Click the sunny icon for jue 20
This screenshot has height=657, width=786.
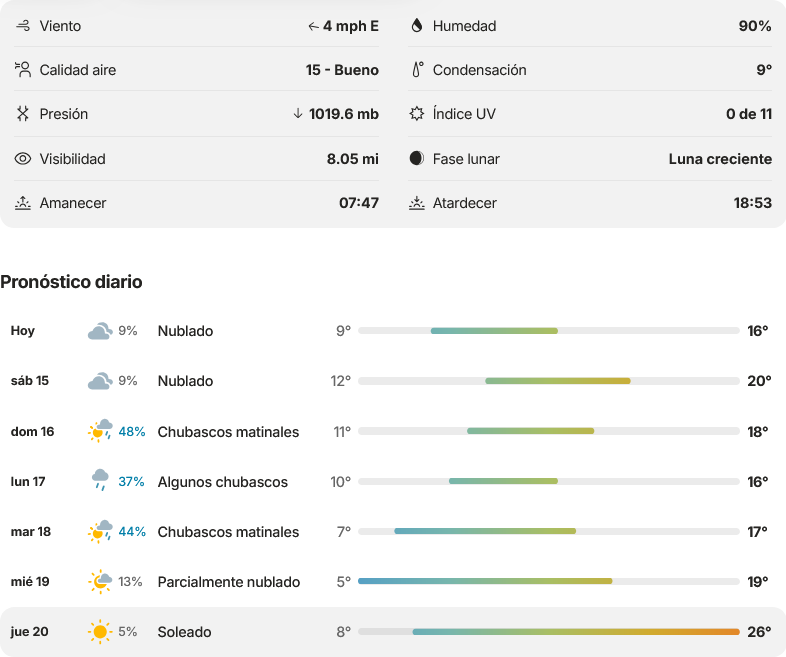coord(100,631)
